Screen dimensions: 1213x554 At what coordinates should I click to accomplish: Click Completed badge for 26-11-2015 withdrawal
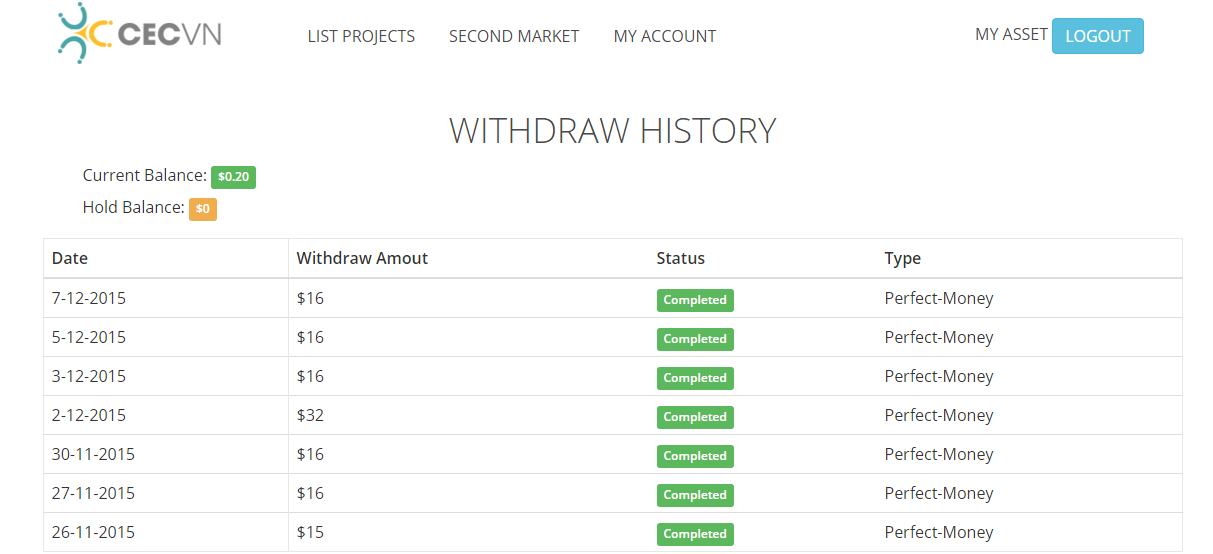(695, 534)
